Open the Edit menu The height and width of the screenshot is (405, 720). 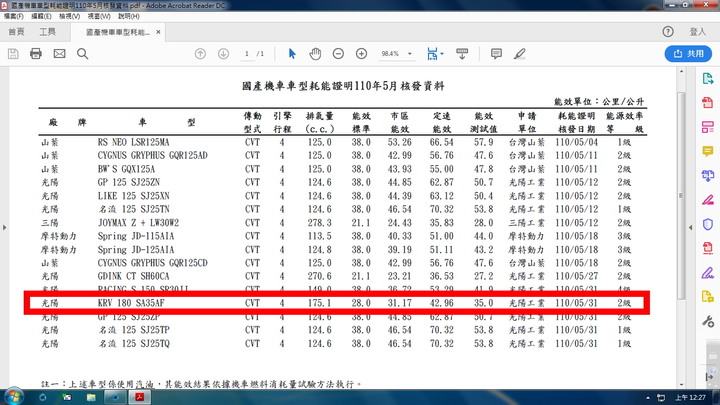(41, 16)
